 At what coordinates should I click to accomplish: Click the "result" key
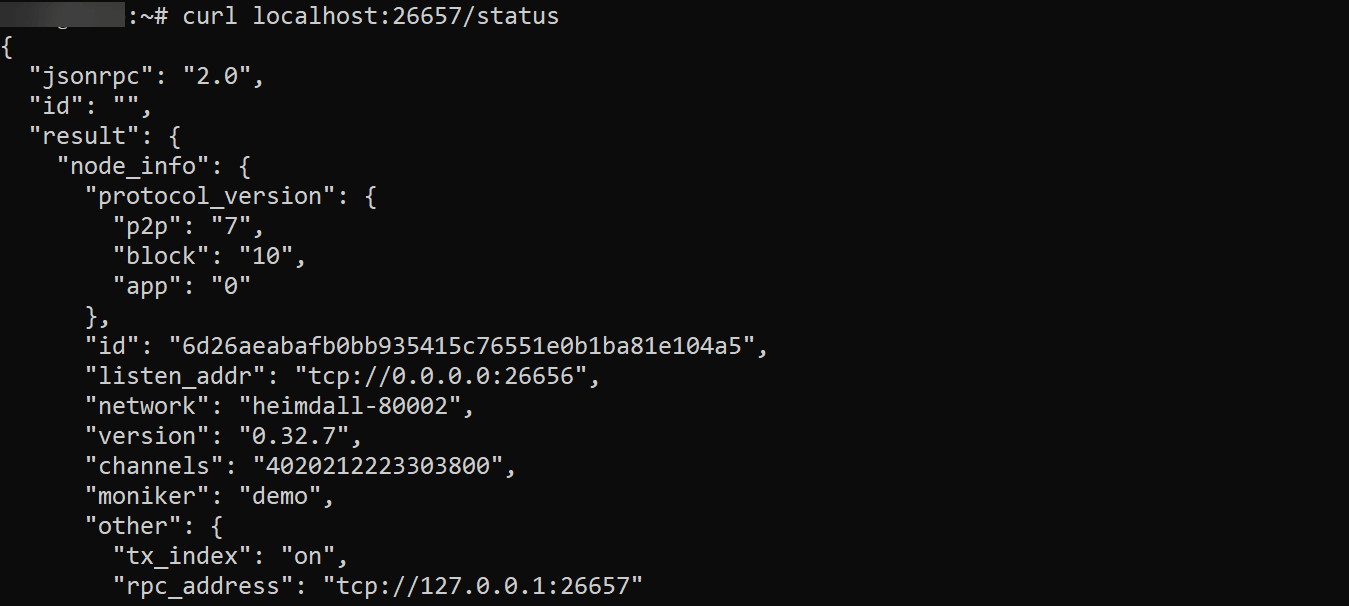pos(78,136)
